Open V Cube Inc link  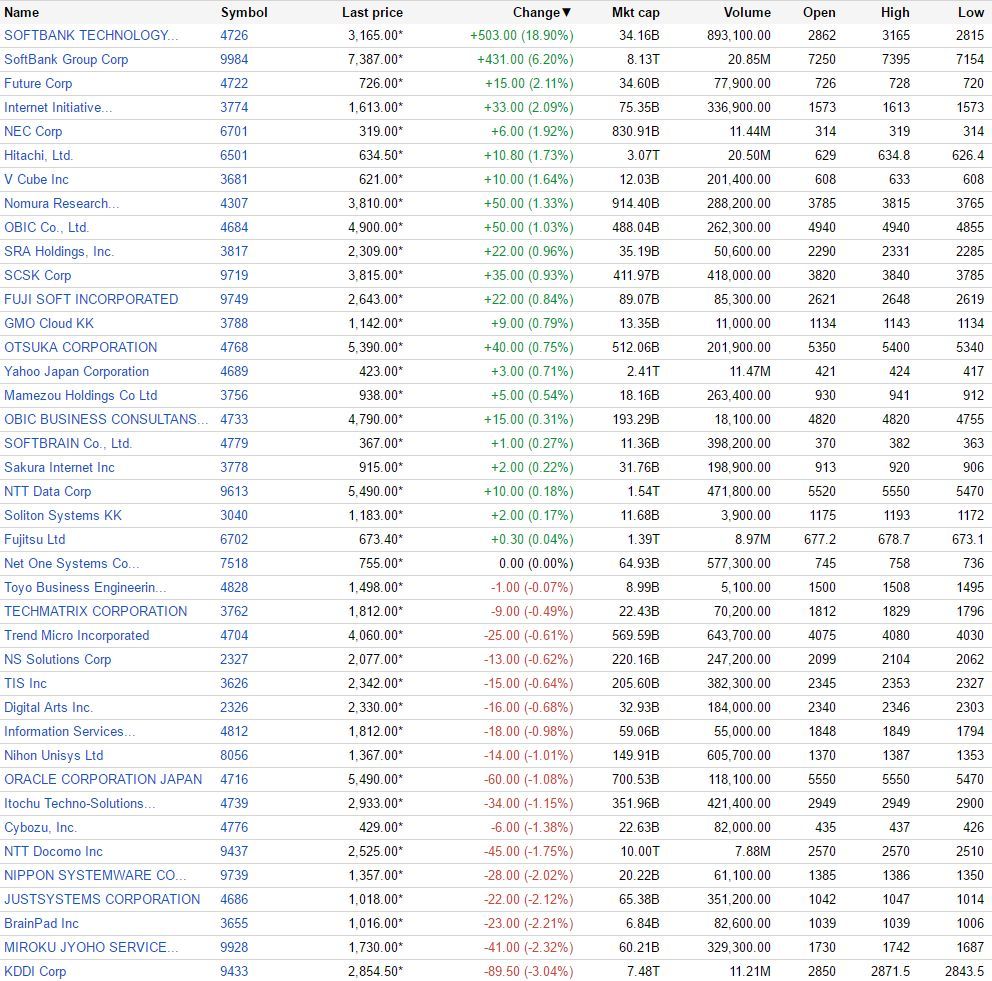tap(36, 180)
